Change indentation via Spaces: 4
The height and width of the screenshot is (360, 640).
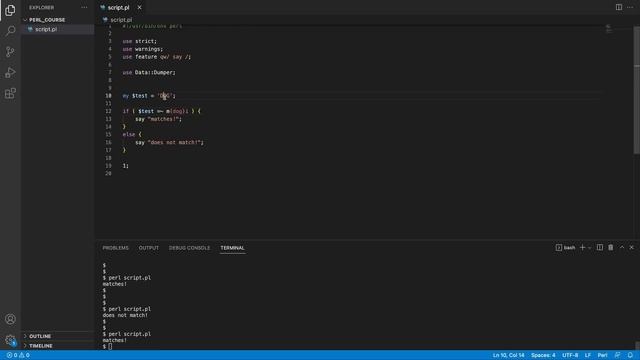click(543, 355)
